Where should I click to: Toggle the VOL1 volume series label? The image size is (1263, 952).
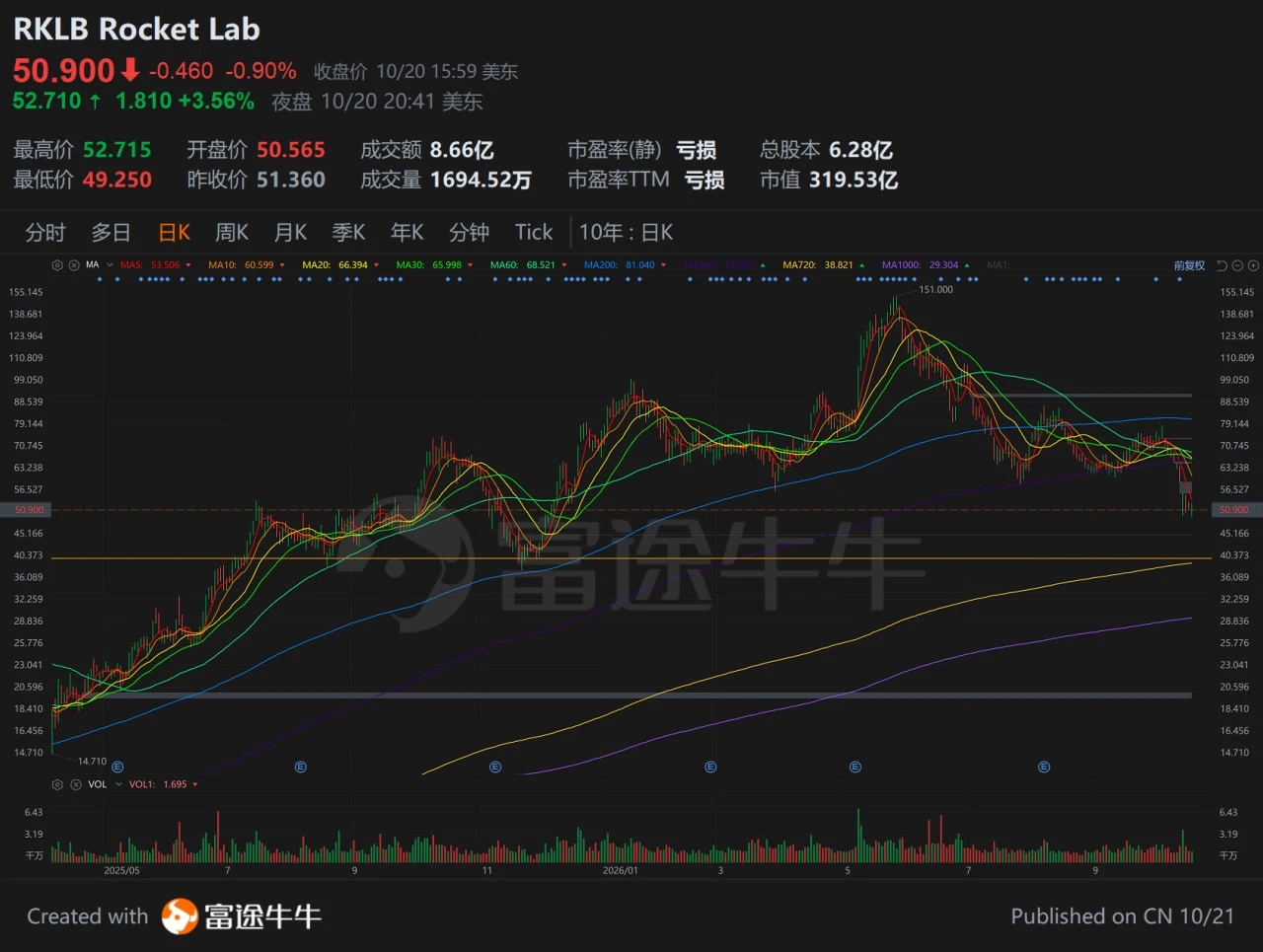pos(164,784)
